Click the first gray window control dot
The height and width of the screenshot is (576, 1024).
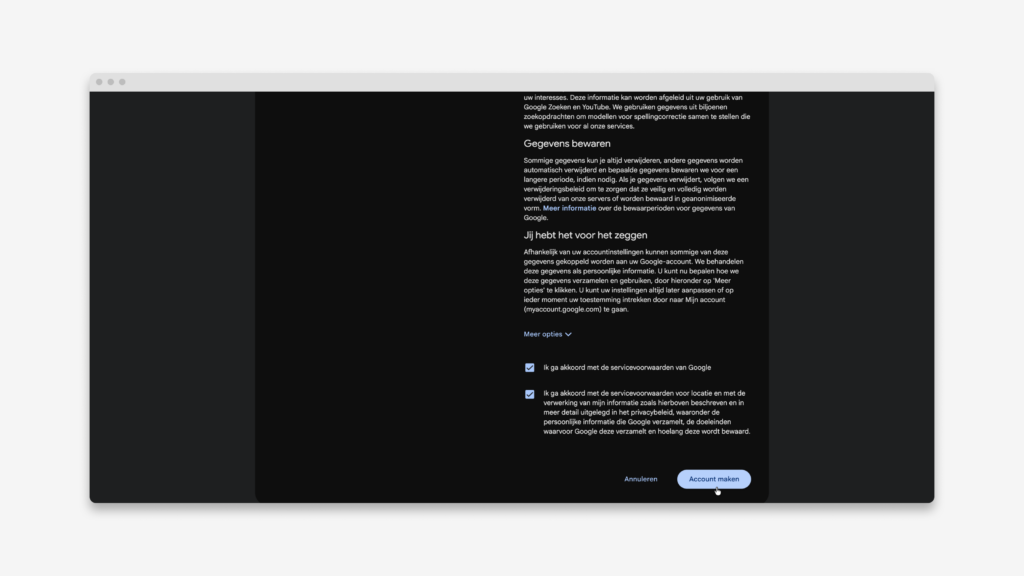99,82
